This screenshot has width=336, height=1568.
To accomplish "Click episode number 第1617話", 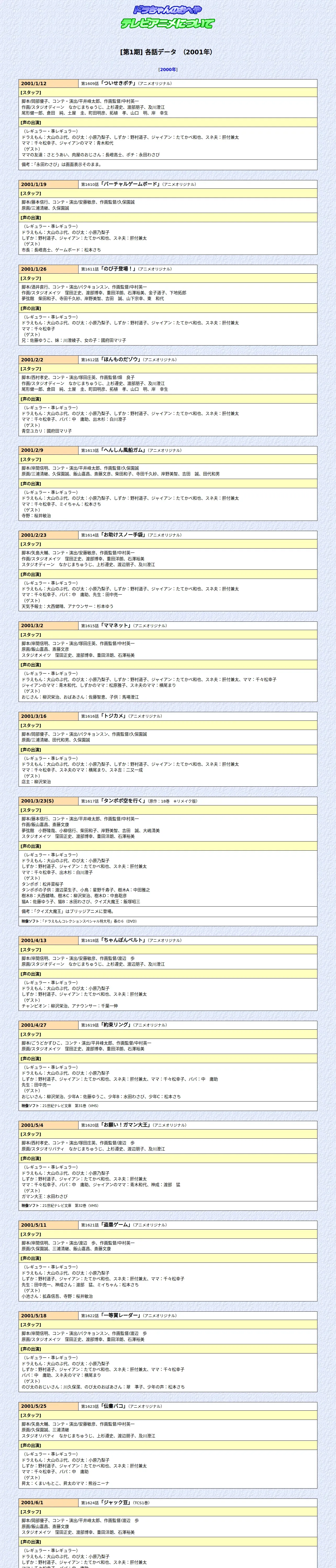I will pyautogui.click(x=90, y=802).
